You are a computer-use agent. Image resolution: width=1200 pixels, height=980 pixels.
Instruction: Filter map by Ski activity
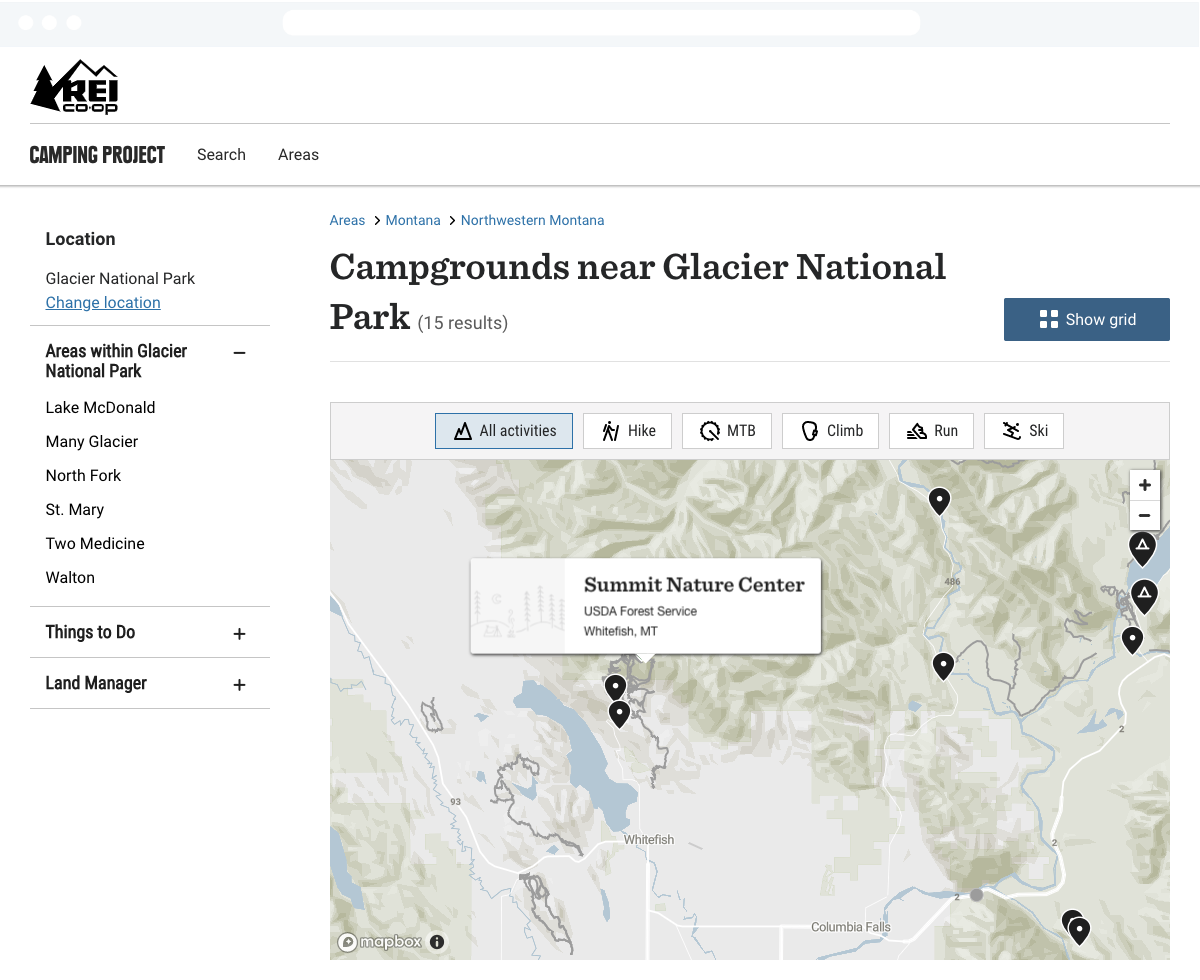pyautogui.click(x=1024, y=431)
